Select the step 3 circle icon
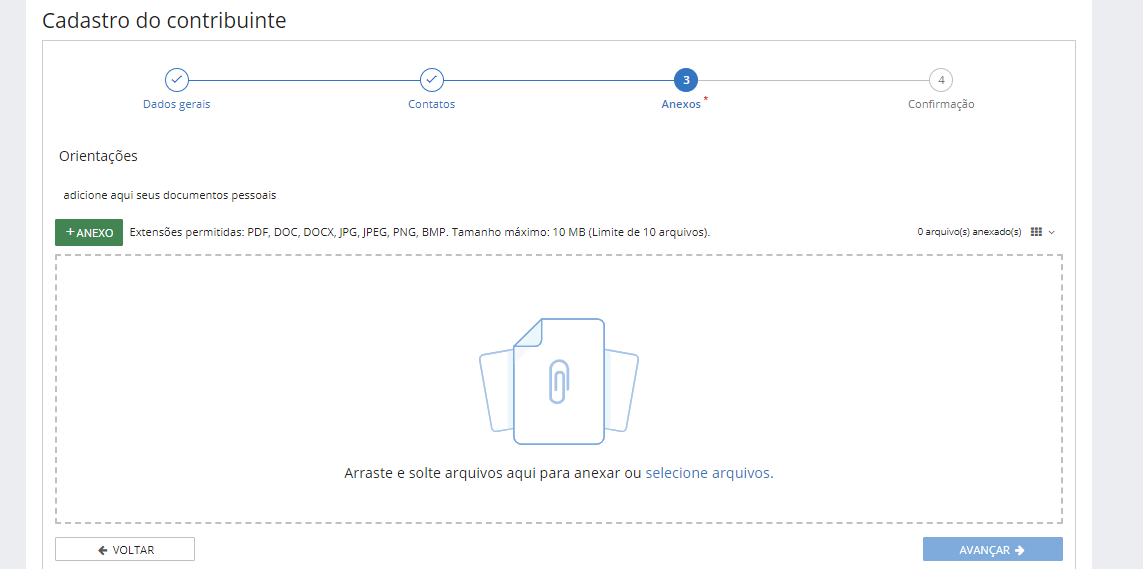Viewport: 1143px width, 569px height. 686,80
